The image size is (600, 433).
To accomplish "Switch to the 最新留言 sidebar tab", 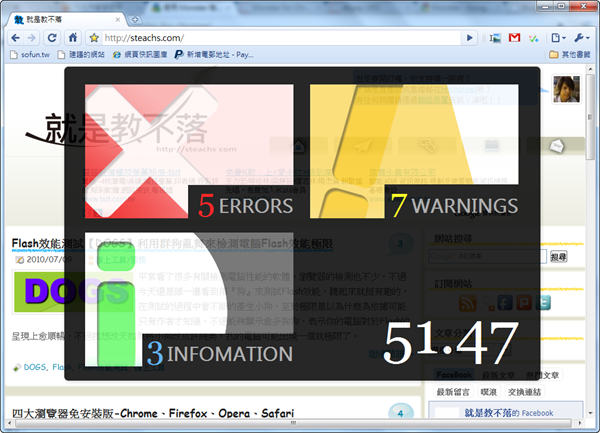I will pos(453,392).
